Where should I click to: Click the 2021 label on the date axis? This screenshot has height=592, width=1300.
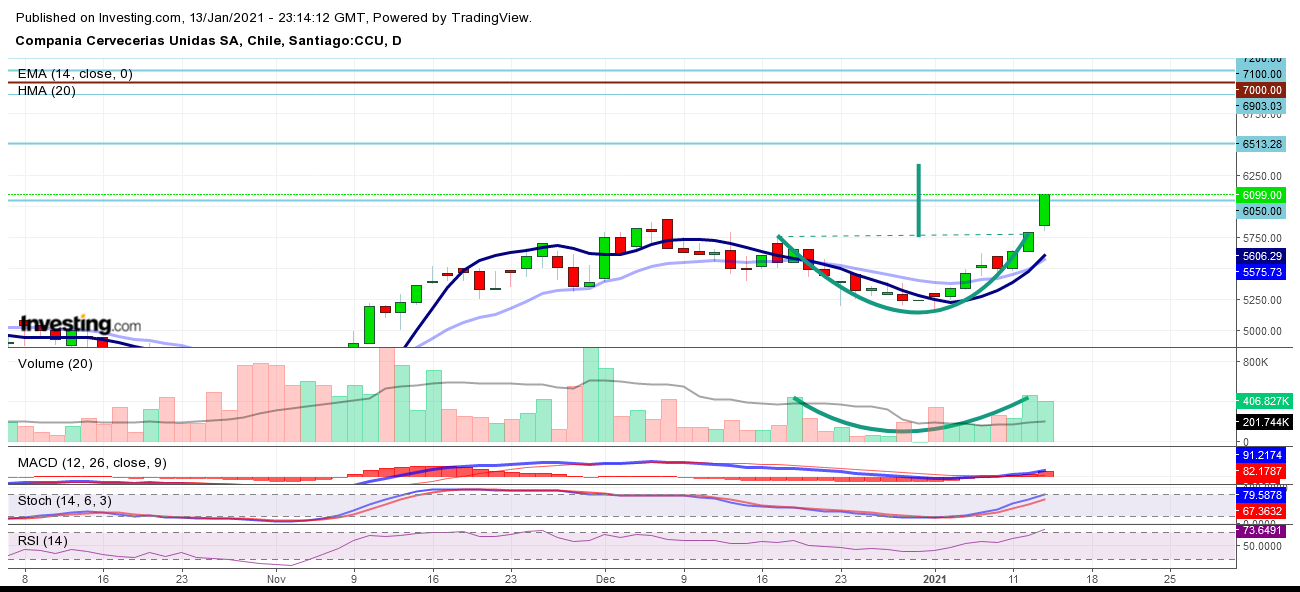click(x=934, y=578)
